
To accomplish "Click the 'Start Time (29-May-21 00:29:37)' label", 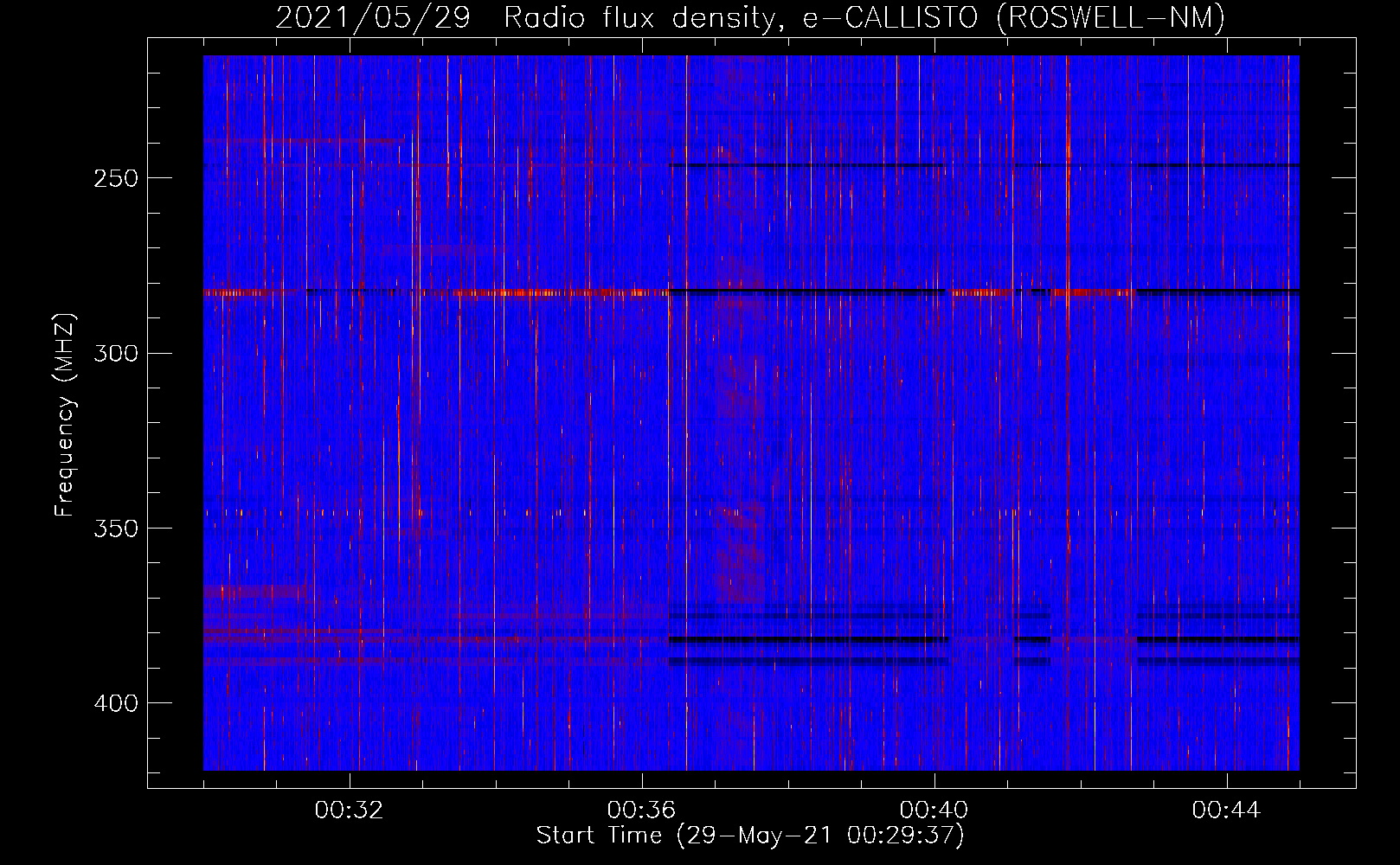I will coord(750,836).
